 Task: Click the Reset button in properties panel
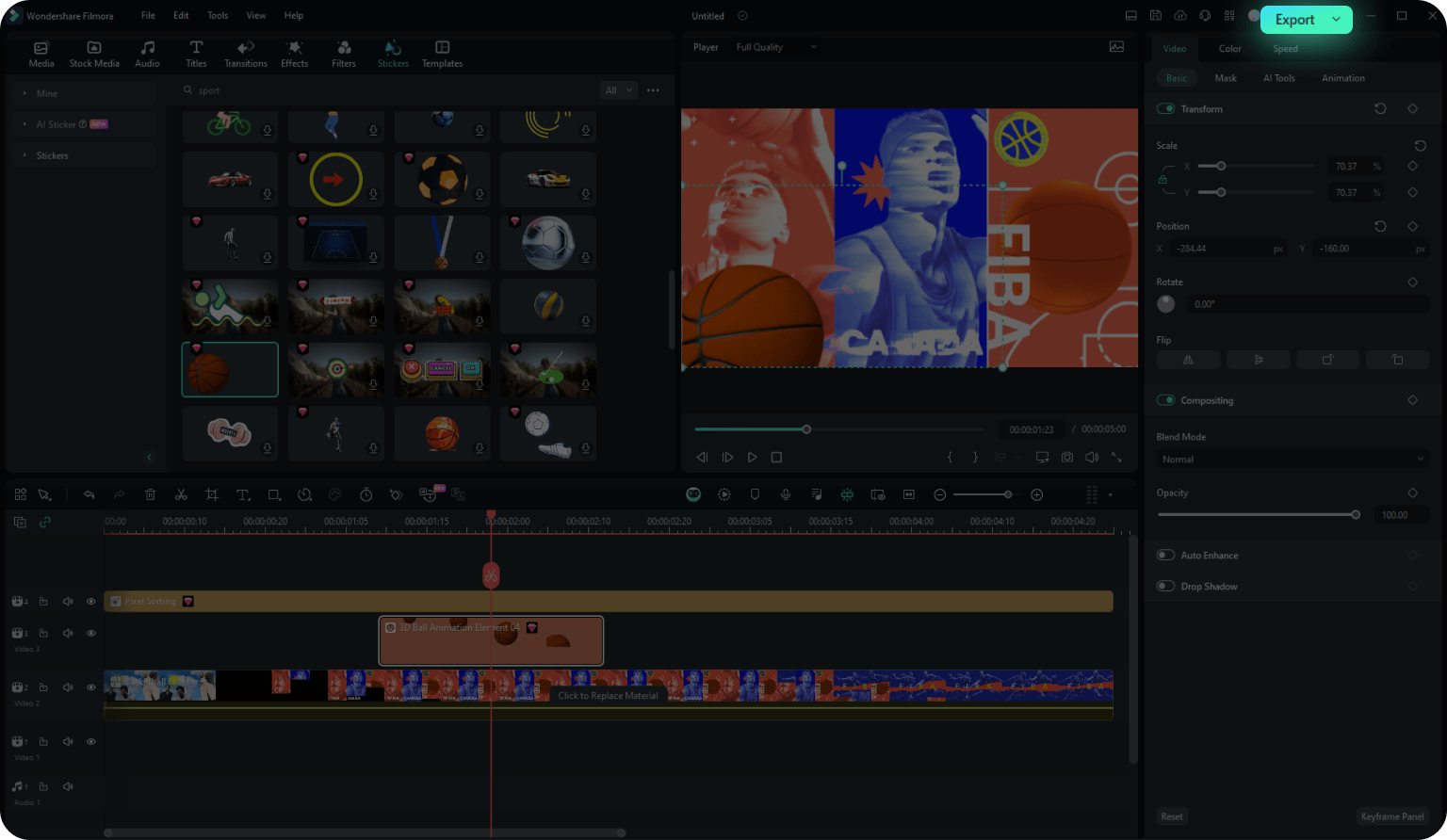coord(1172,816)
